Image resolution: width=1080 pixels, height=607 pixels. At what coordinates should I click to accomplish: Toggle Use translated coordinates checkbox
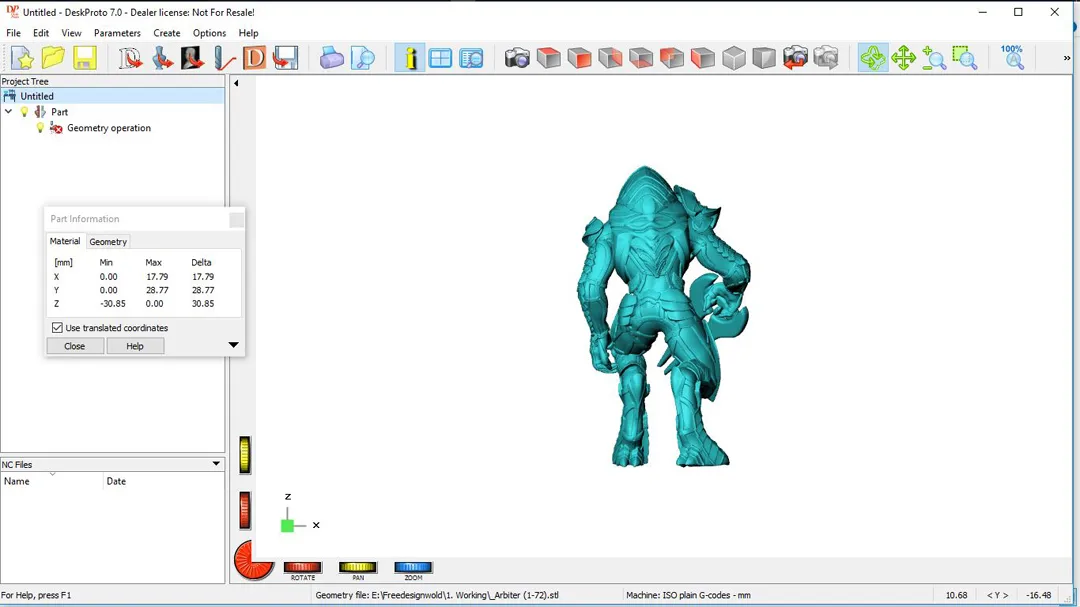pyautogui.click(x=57, y=327)
